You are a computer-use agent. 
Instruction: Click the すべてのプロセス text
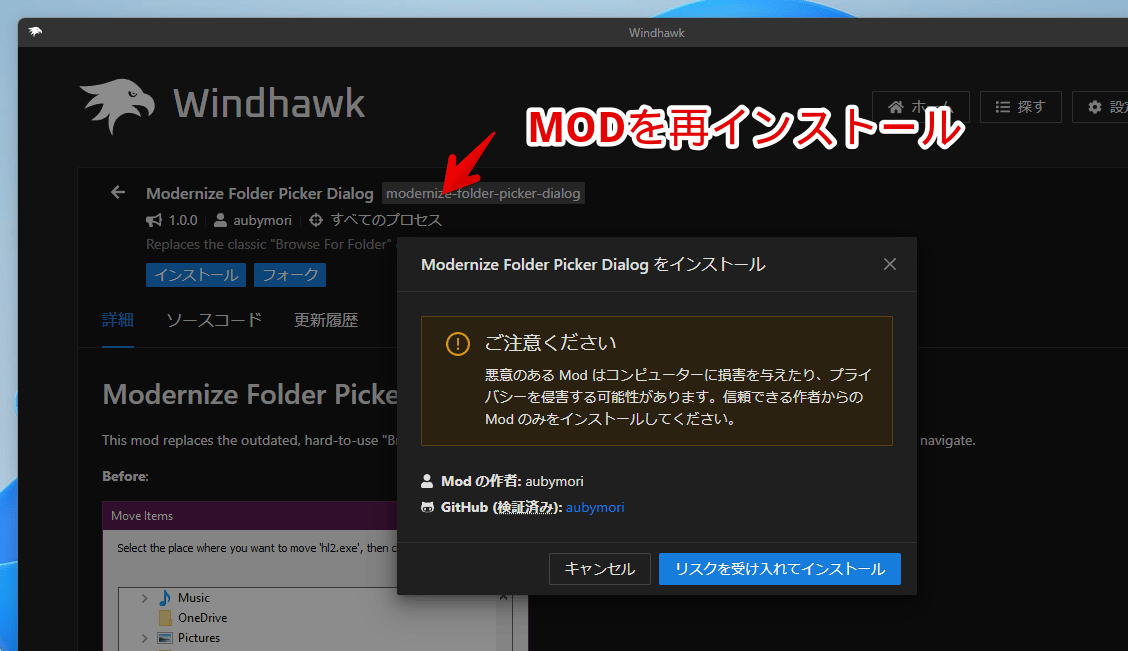point(386,220)
